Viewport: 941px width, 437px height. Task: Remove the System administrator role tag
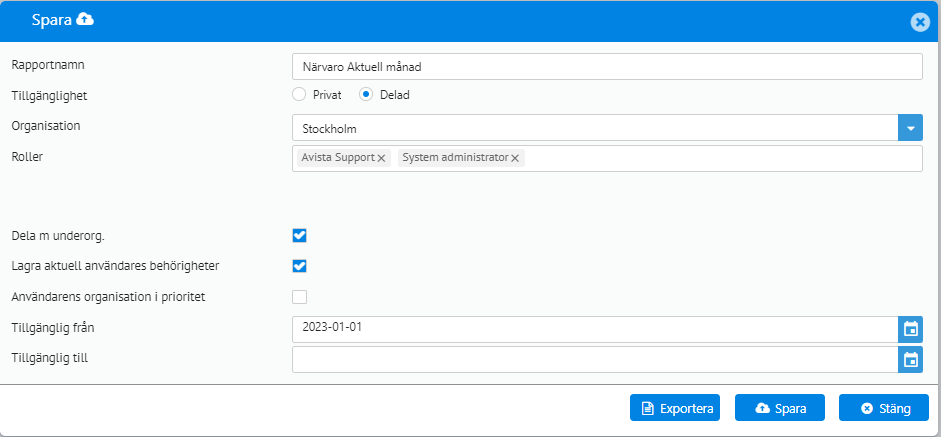point(515,158)
